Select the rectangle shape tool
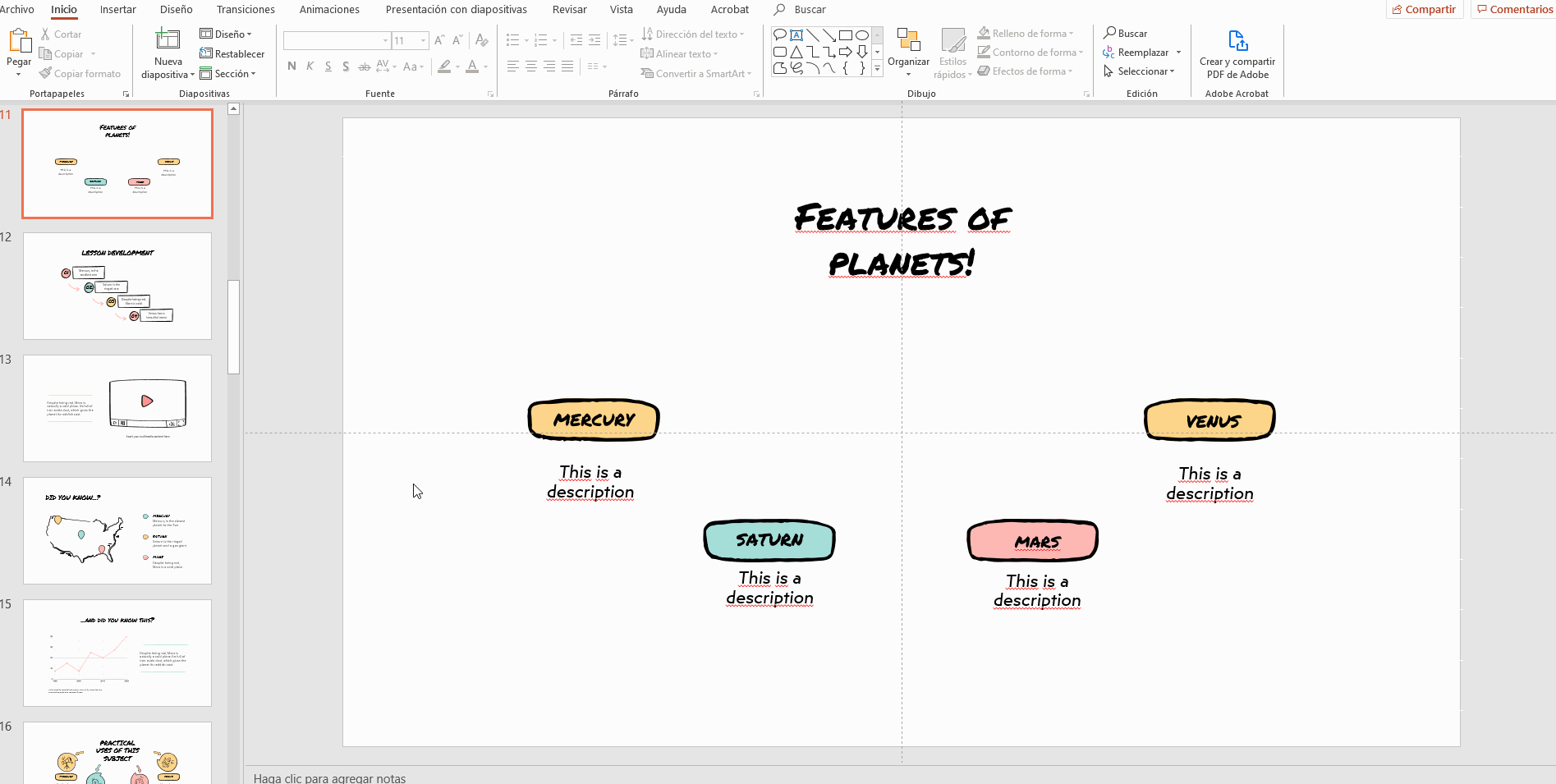1556x784 pixels. [x=846, y=35]
